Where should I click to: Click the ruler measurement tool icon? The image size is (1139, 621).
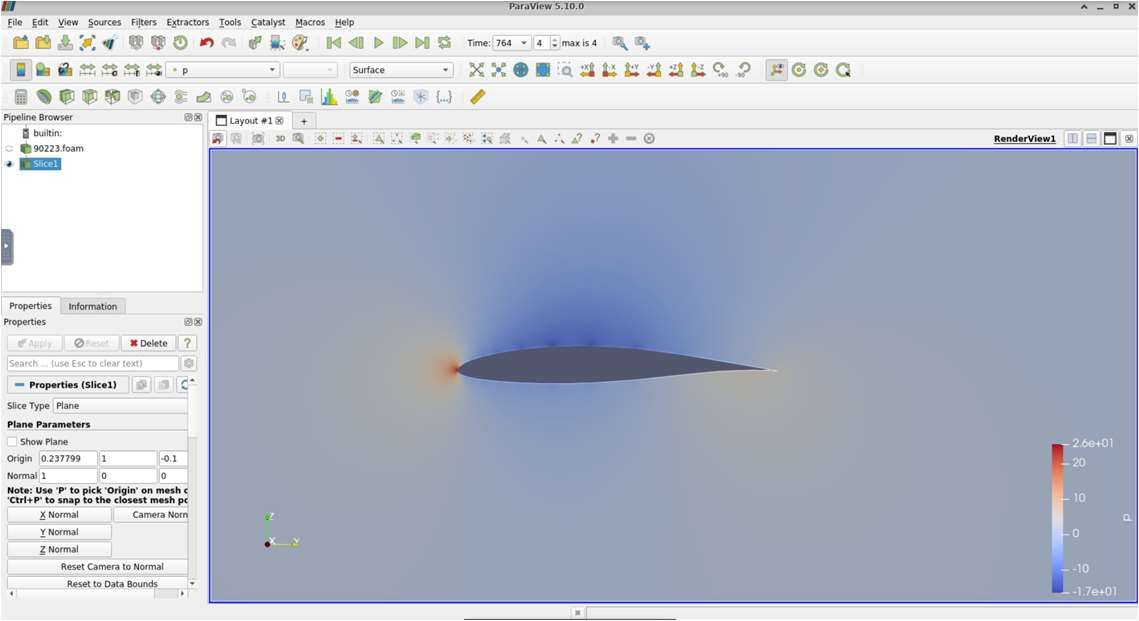click(x=477, y=97)
